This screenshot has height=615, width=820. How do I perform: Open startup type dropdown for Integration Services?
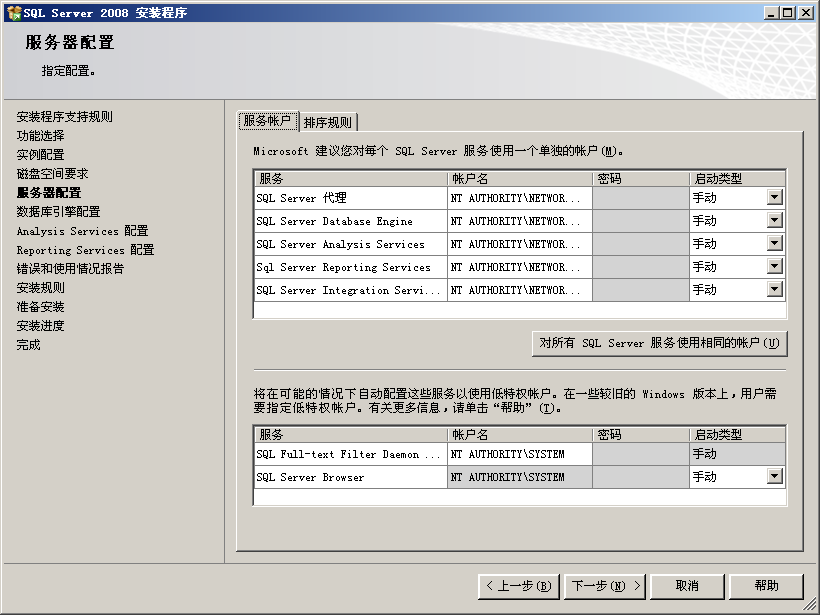pos(775,290)
